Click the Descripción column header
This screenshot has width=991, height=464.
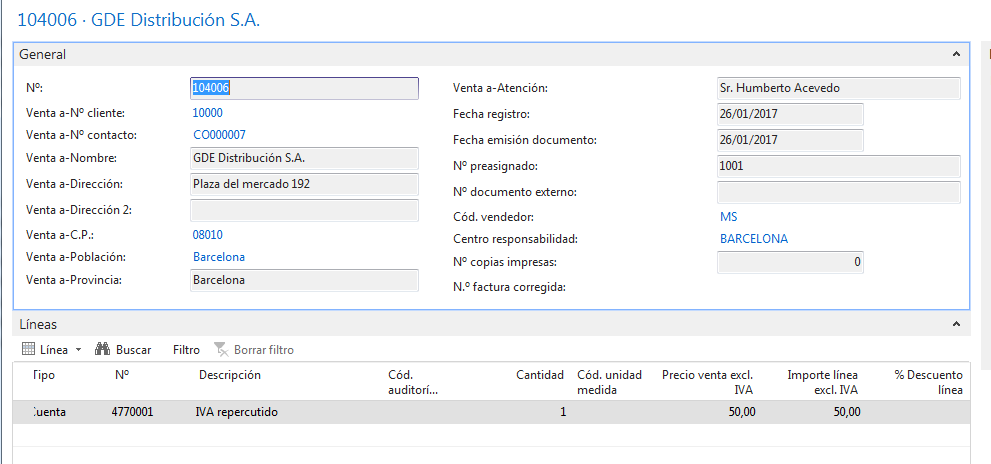[230, 375]
